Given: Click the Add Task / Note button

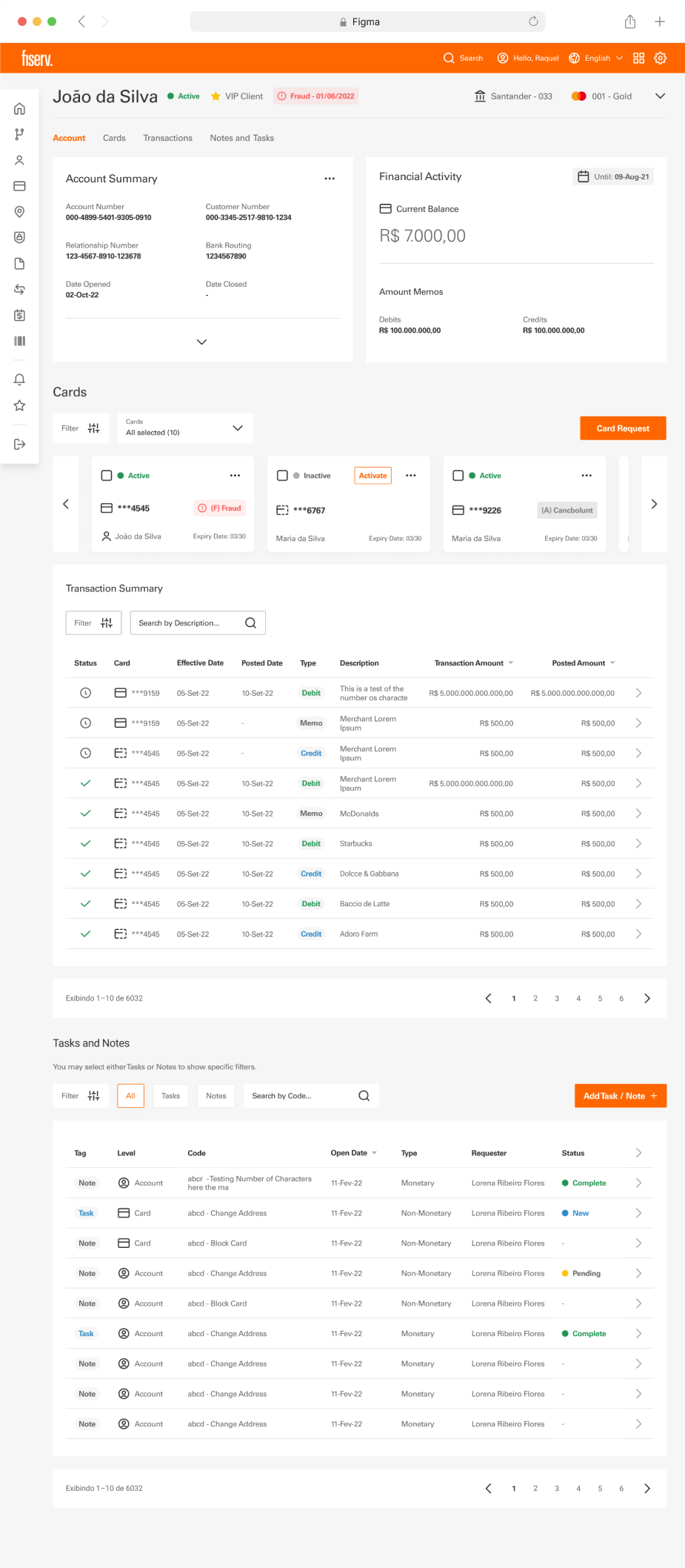Looking at the screenshot, I should pyautogui.click(x=620, y=1096).
